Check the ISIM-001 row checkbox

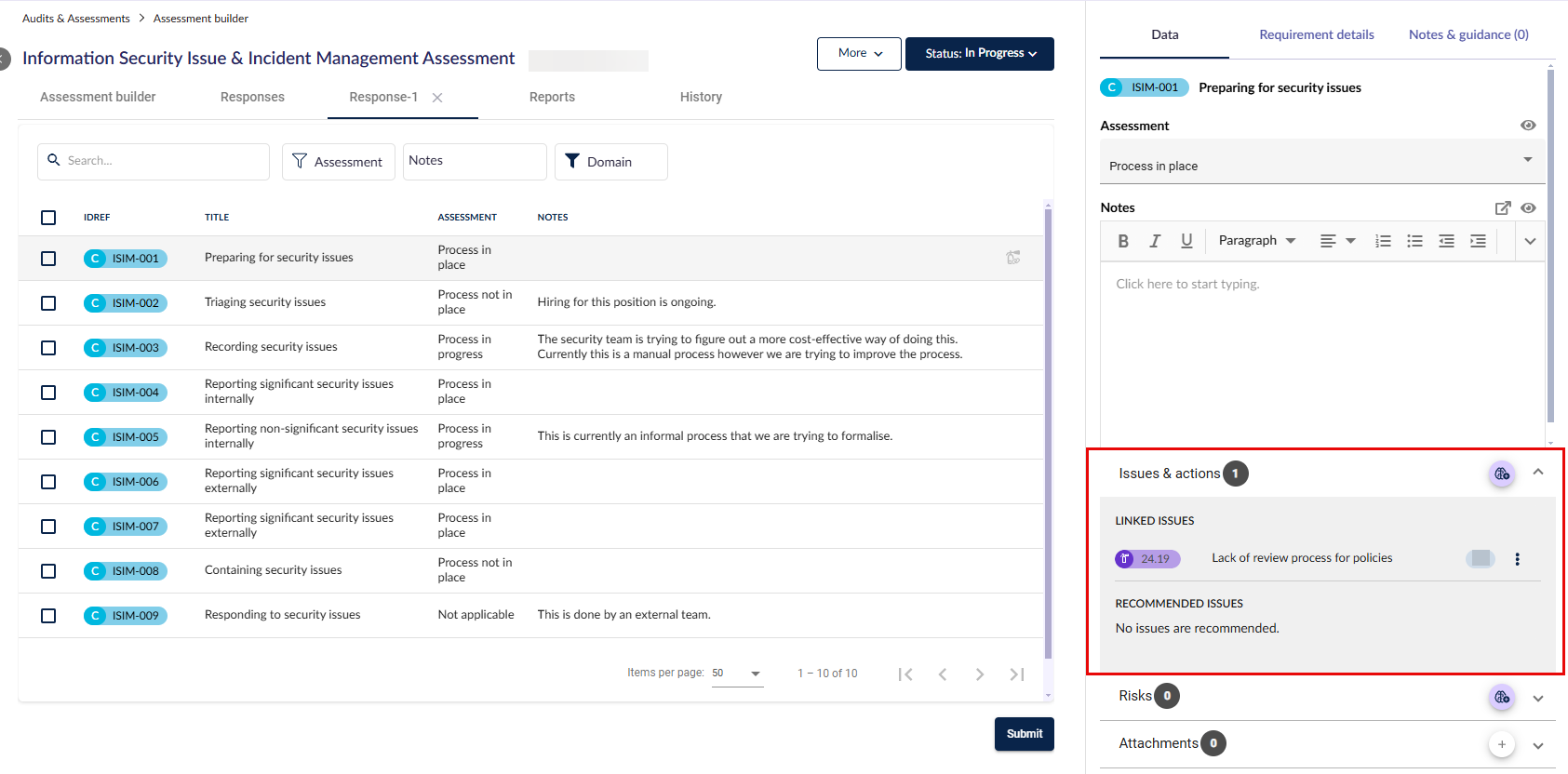pyautogui.click(x=48, y=259)
